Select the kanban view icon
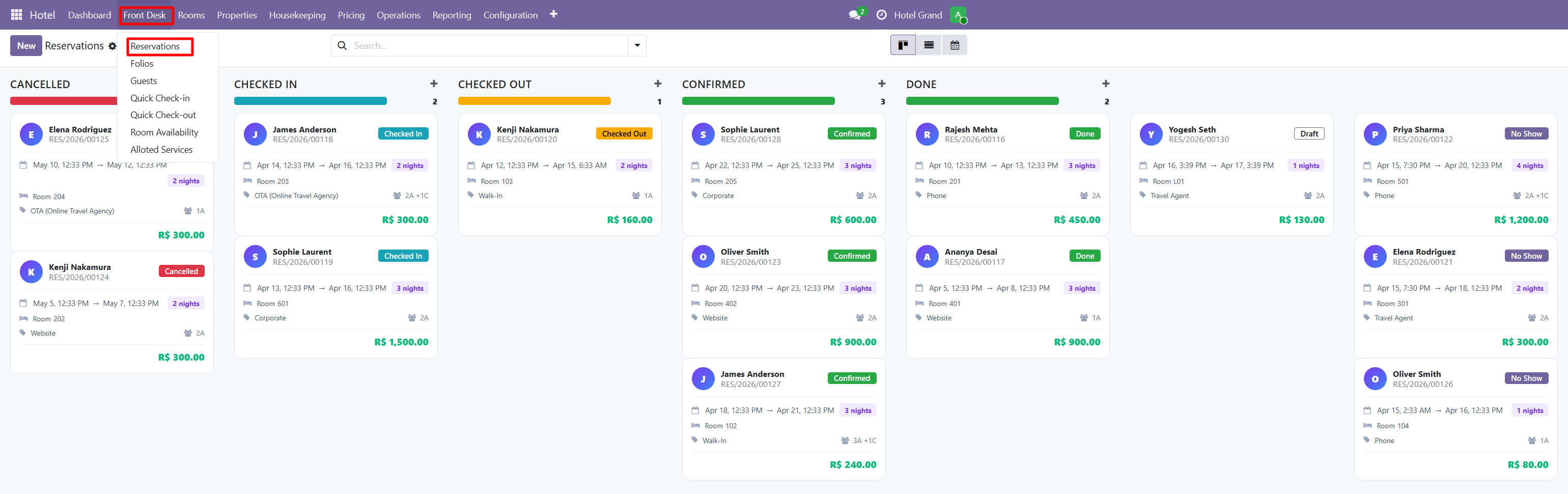Viewport: 1568px width, 494px height. pyautogui.click(x=903, y=44)
